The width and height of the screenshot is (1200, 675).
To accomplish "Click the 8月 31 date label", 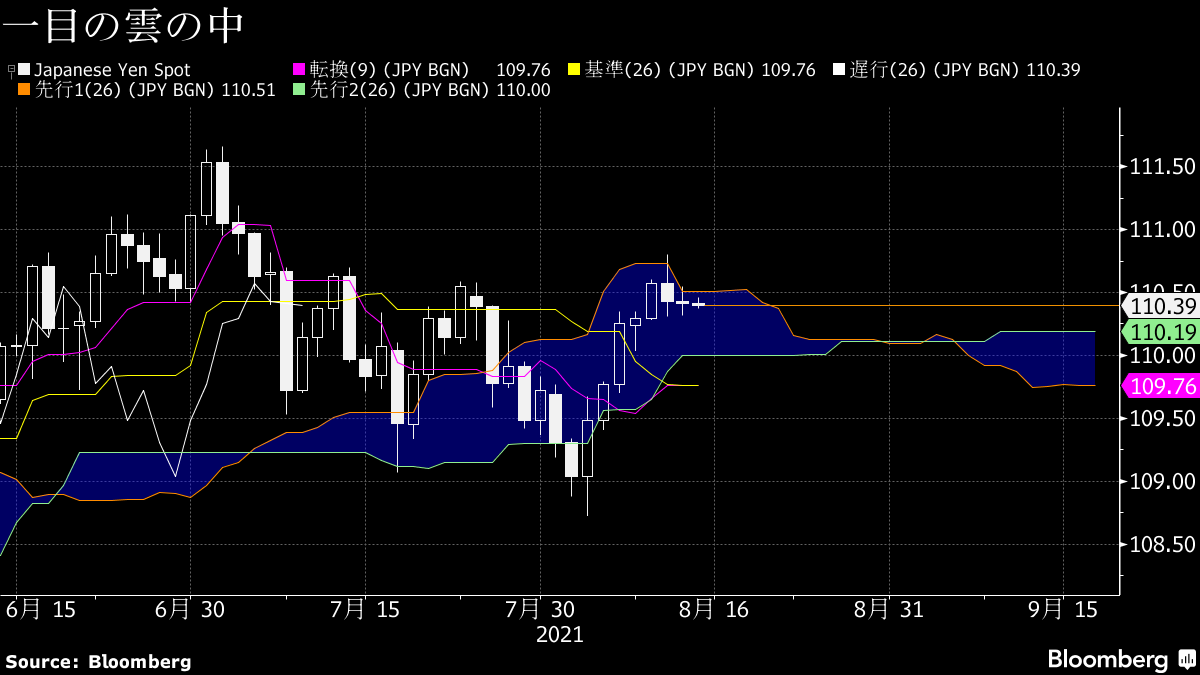I will (x=889, y=609).
